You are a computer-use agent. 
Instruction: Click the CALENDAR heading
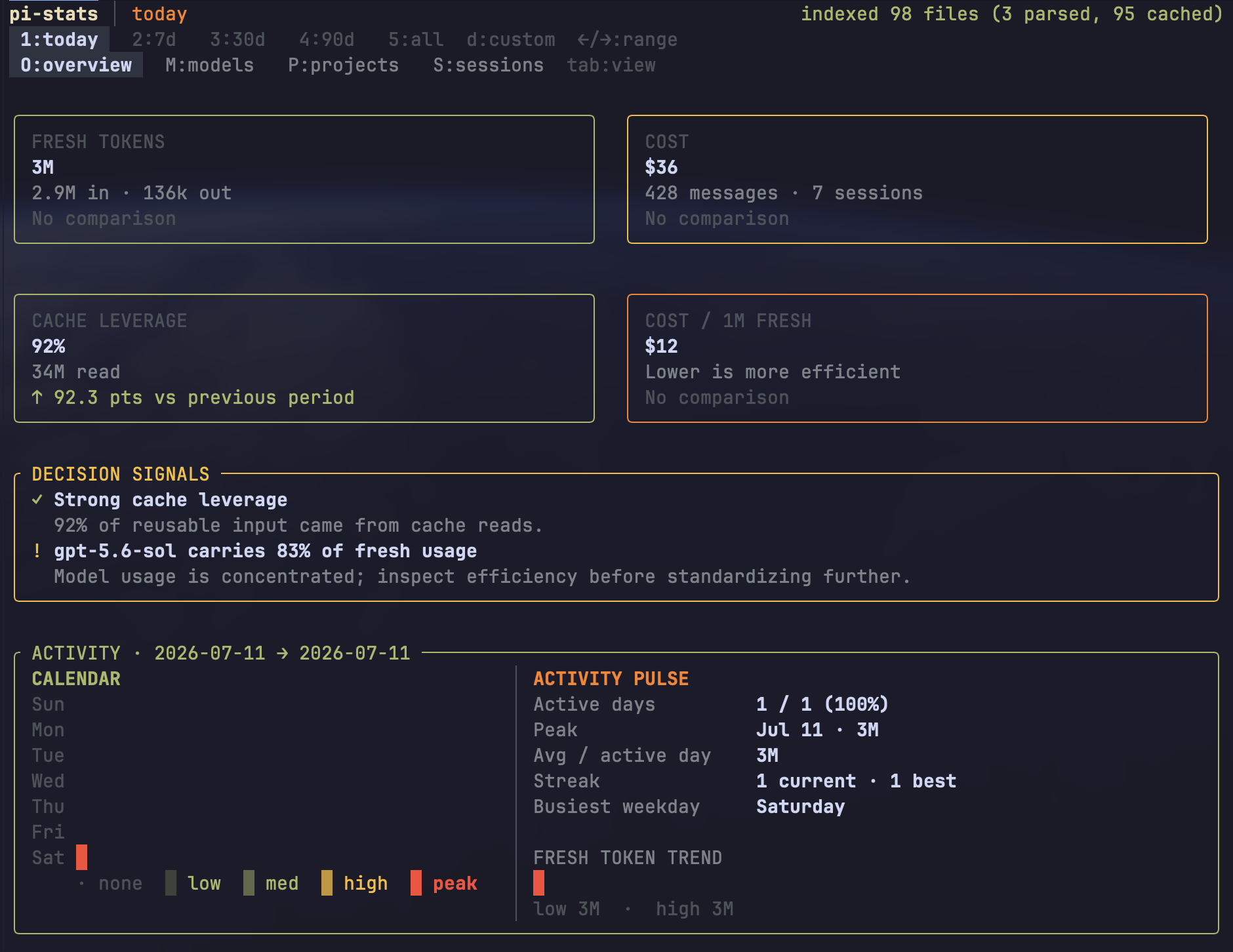76,679
